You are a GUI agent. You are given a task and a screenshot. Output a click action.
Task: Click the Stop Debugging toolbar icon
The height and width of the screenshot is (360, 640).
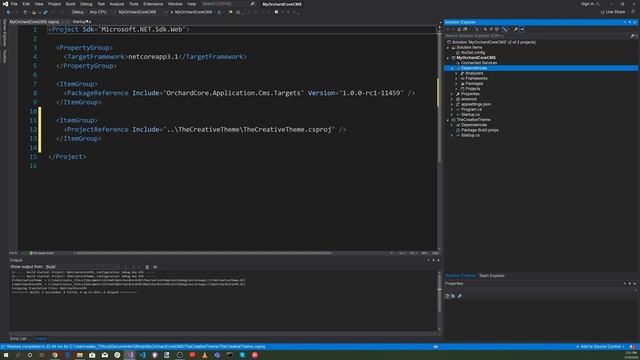(276, 12)
